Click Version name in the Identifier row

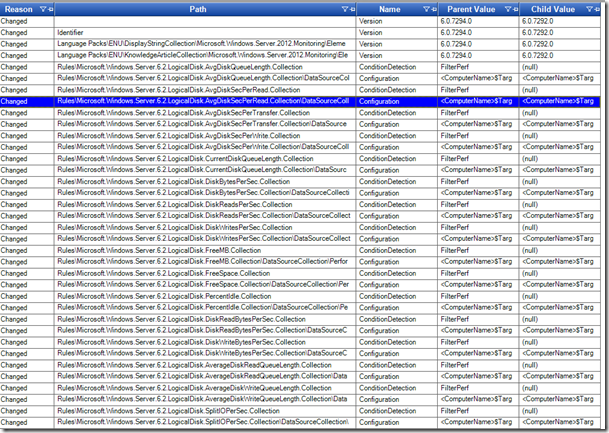[x=371, y=33]
